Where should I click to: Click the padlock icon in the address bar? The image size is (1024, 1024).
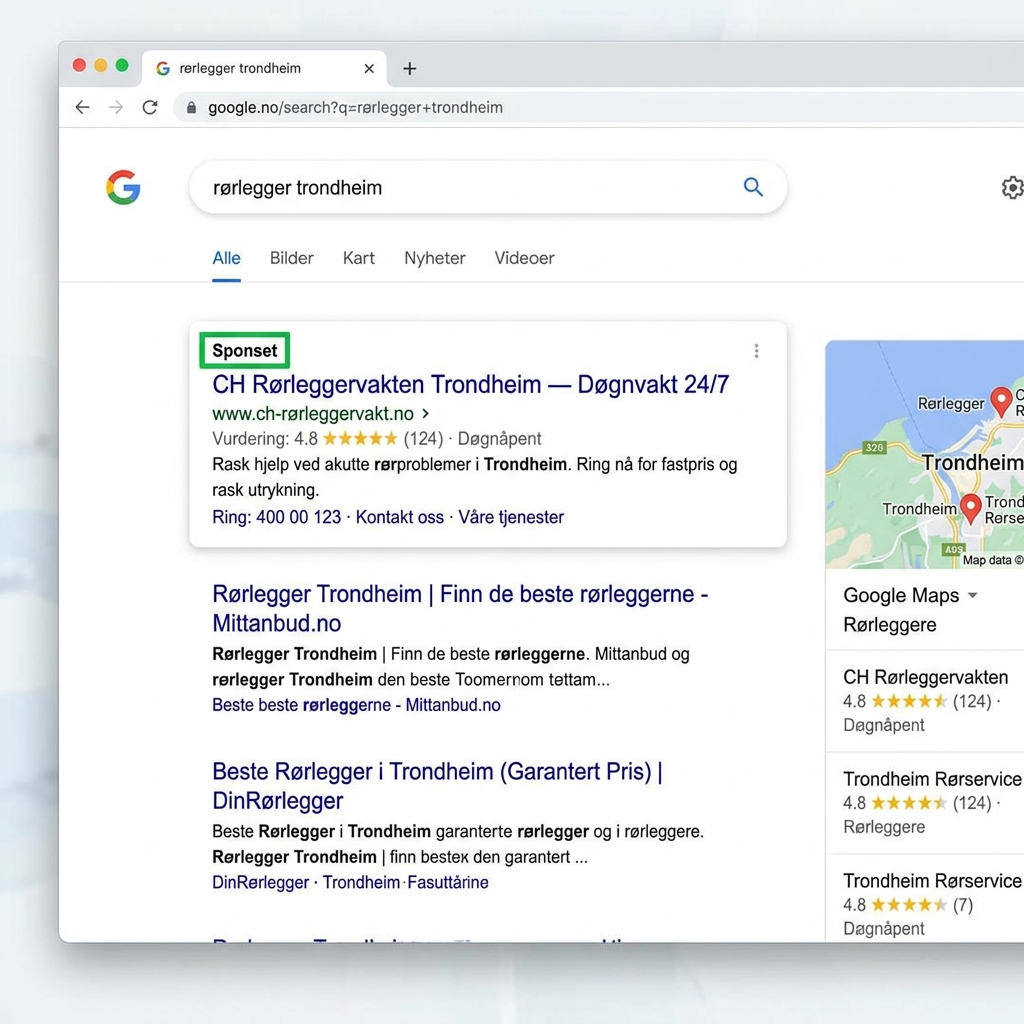pos(191,108)
